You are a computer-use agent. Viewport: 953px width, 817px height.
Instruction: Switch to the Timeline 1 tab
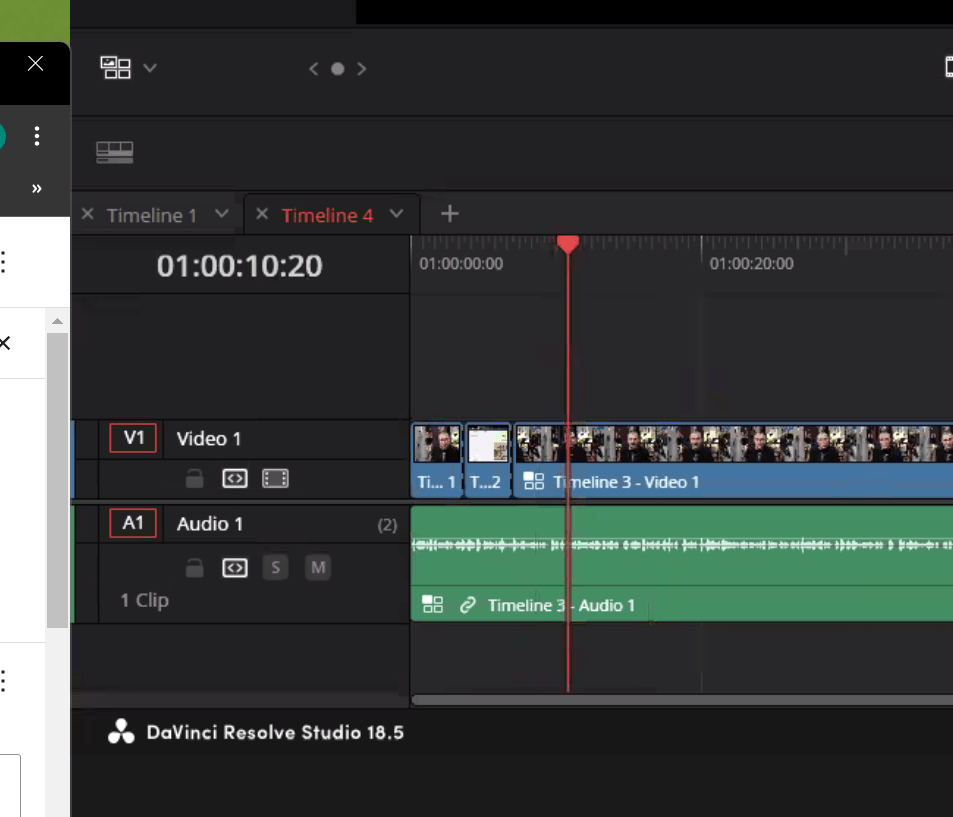[x=151, y=215]
